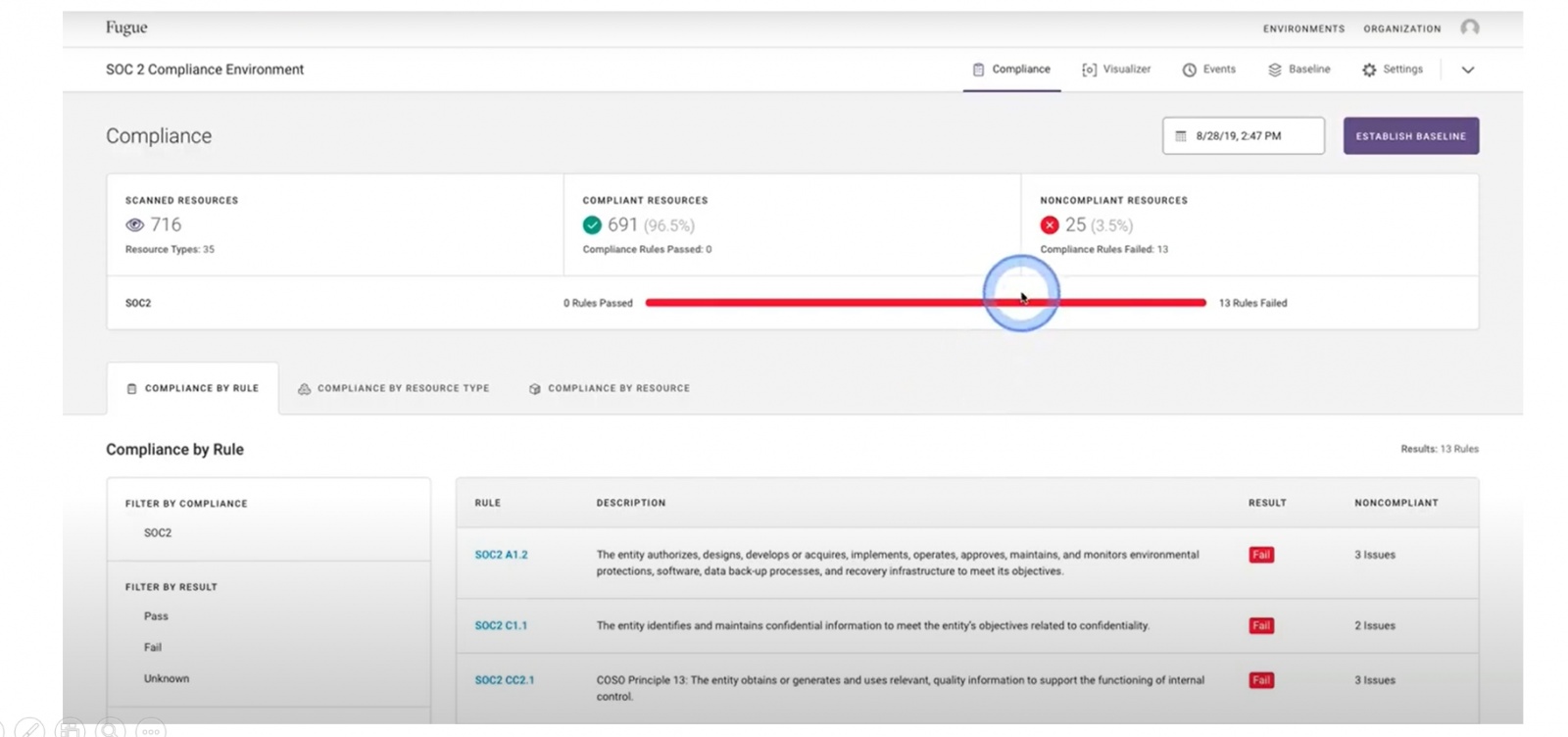Screen dimensions: 1568x737
Task: Click the calendar icon in date field
Action: point(1181,136)
